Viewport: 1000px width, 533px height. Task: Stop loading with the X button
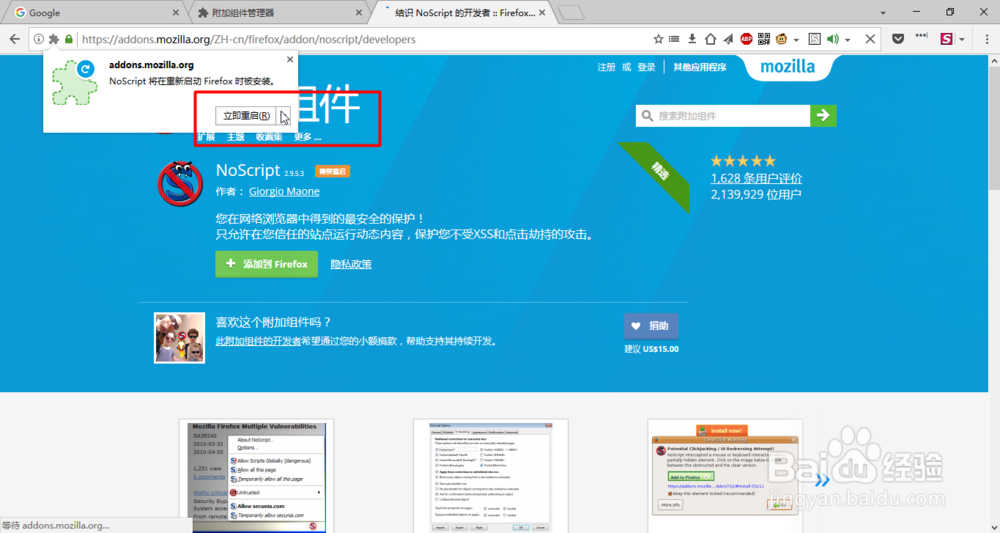click(870, 39)
